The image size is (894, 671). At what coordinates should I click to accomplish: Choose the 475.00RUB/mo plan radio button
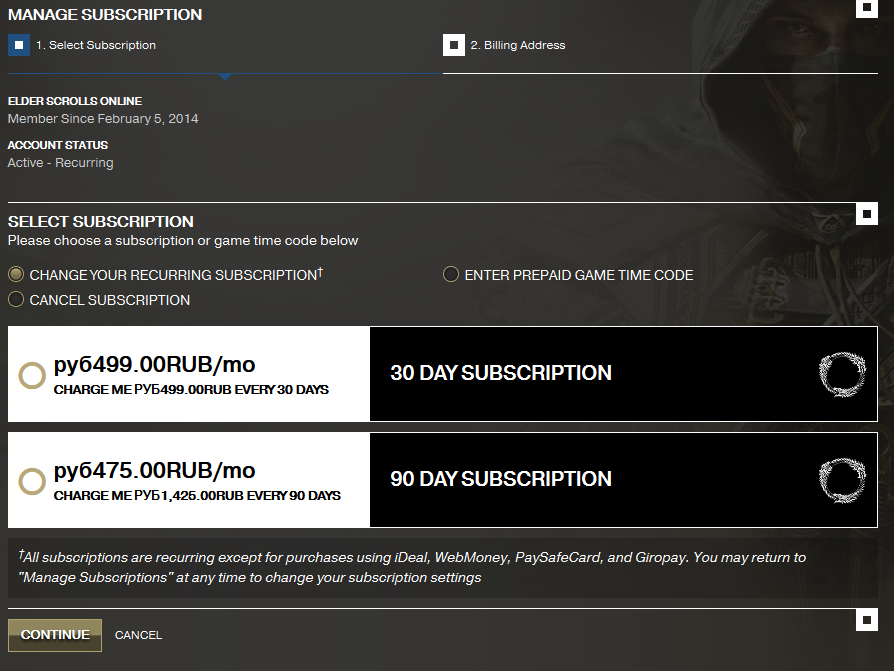(x=32, y=481)
